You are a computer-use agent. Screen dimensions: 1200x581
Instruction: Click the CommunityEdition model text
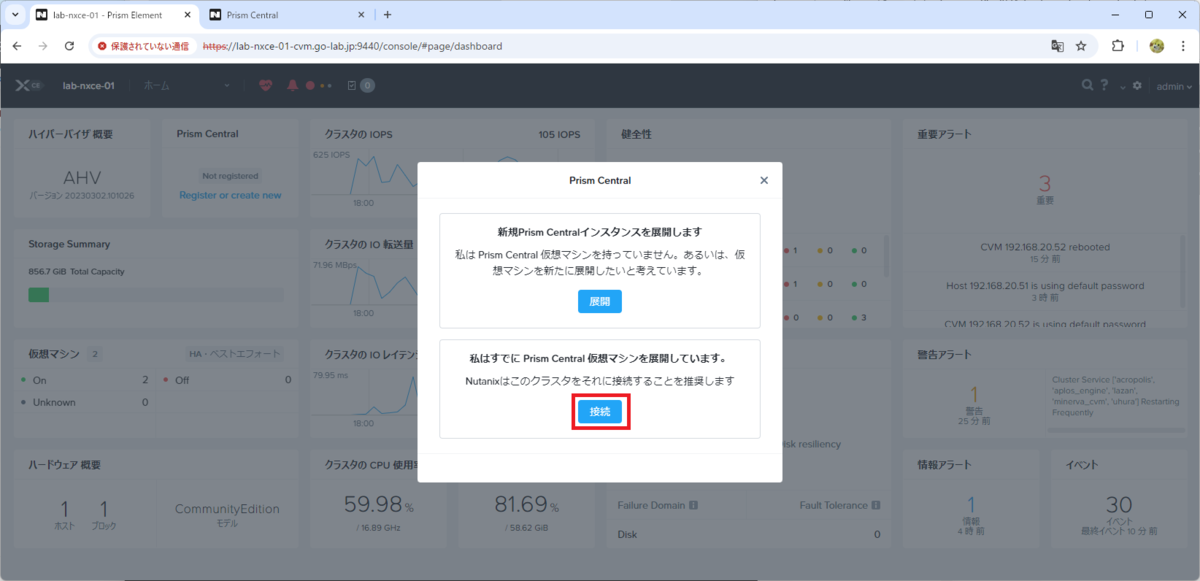click(228, 509)
